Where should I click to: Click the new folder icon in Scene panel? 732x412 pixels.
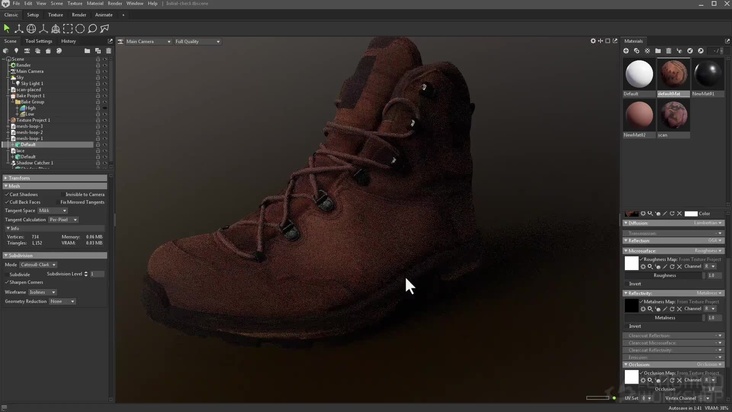(x=87, y=50)
